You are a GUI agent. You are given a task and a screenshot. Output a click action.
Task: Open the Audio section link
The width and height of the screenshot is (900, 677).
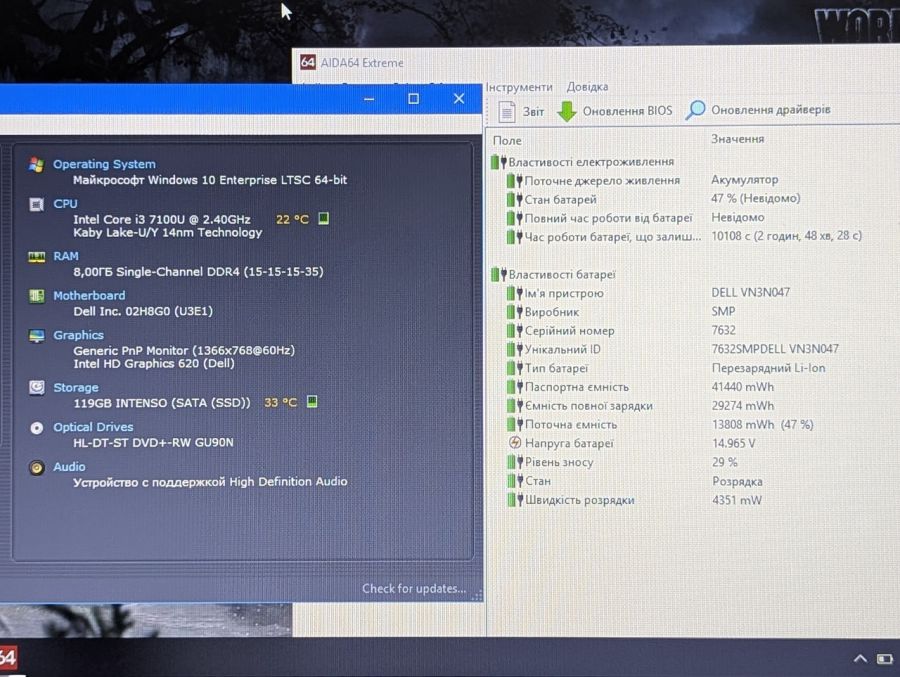coord(69,467)
